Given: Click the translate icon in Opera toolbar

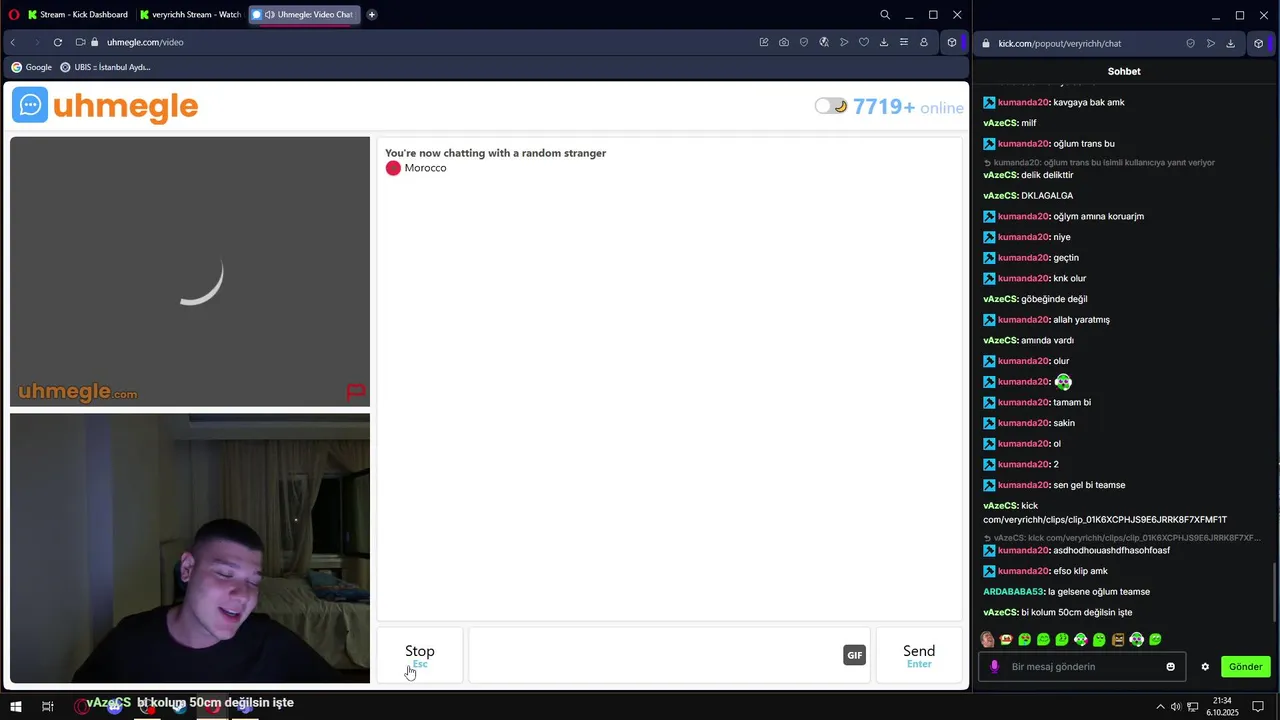Looking at the screenshot, I should [824, 42].
